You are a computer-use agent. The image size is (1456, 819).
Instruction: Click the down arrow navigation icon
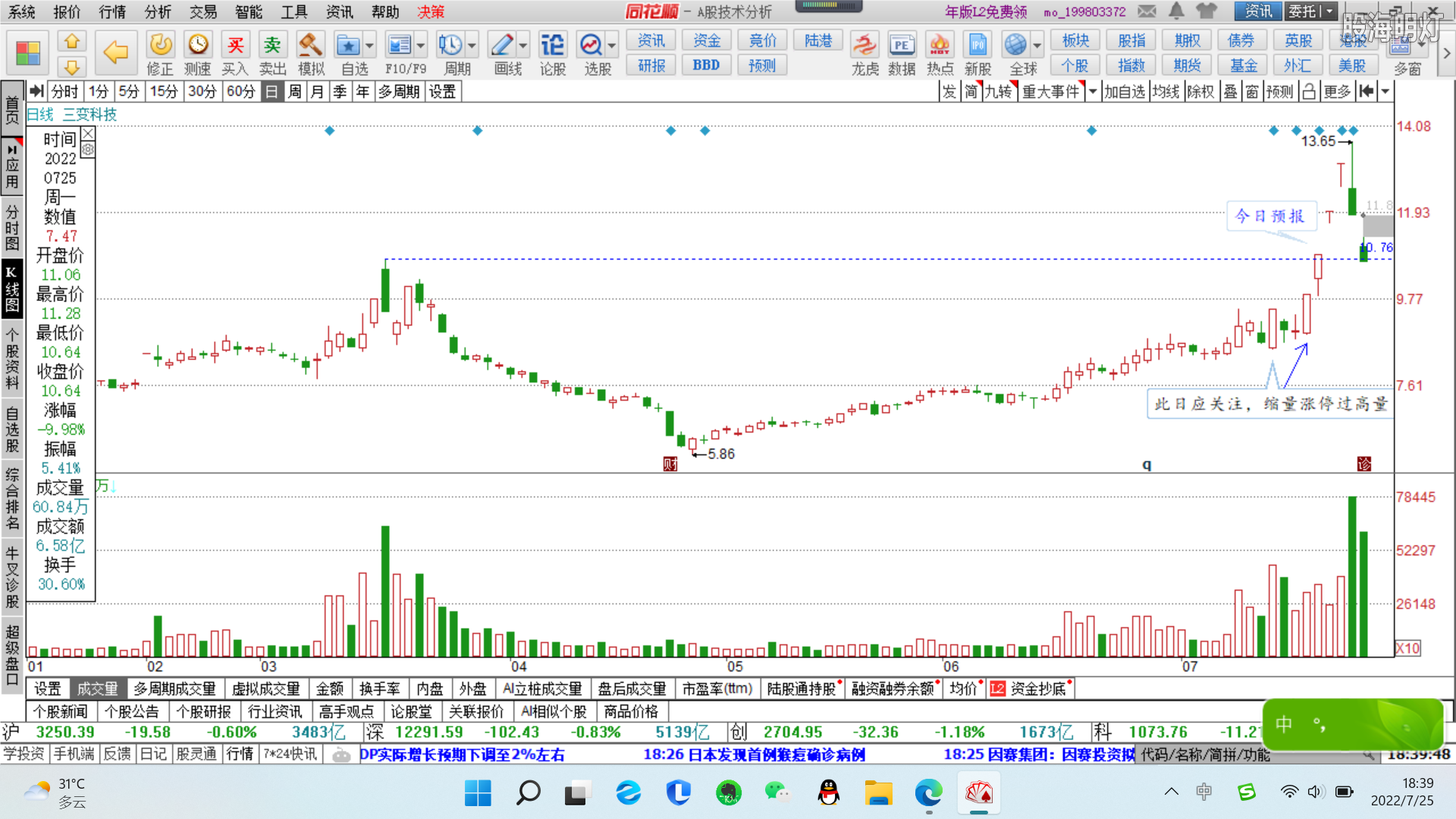click(72, 67)
